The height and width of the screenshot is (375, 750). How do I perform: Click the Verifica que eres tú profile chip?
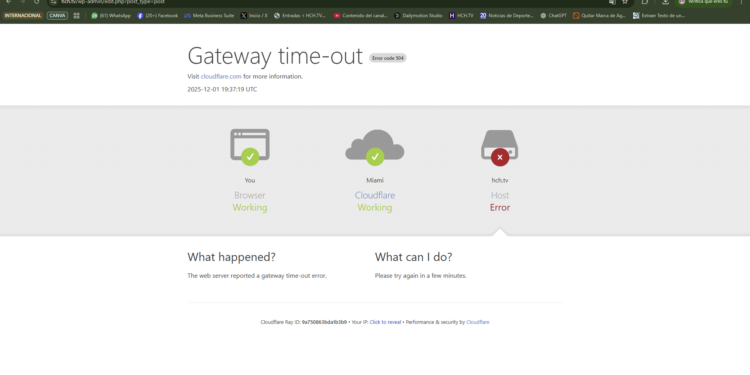tap(703, 2)
